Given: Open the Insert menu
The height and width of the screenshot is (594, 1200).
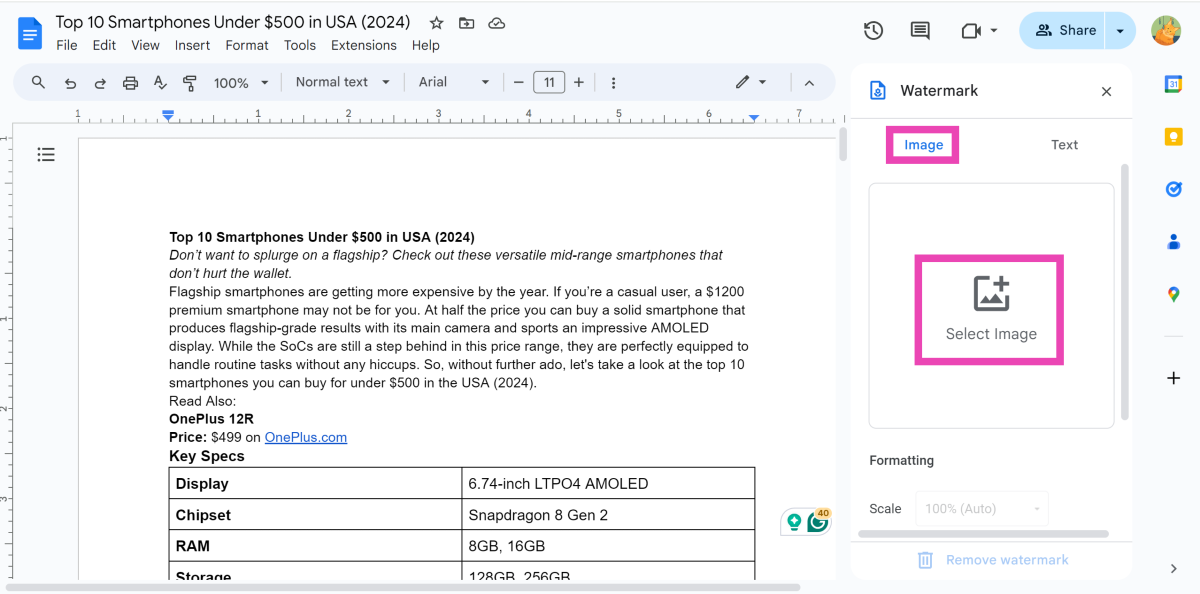Looking at the screenshot, I should (x=192, y=45).
